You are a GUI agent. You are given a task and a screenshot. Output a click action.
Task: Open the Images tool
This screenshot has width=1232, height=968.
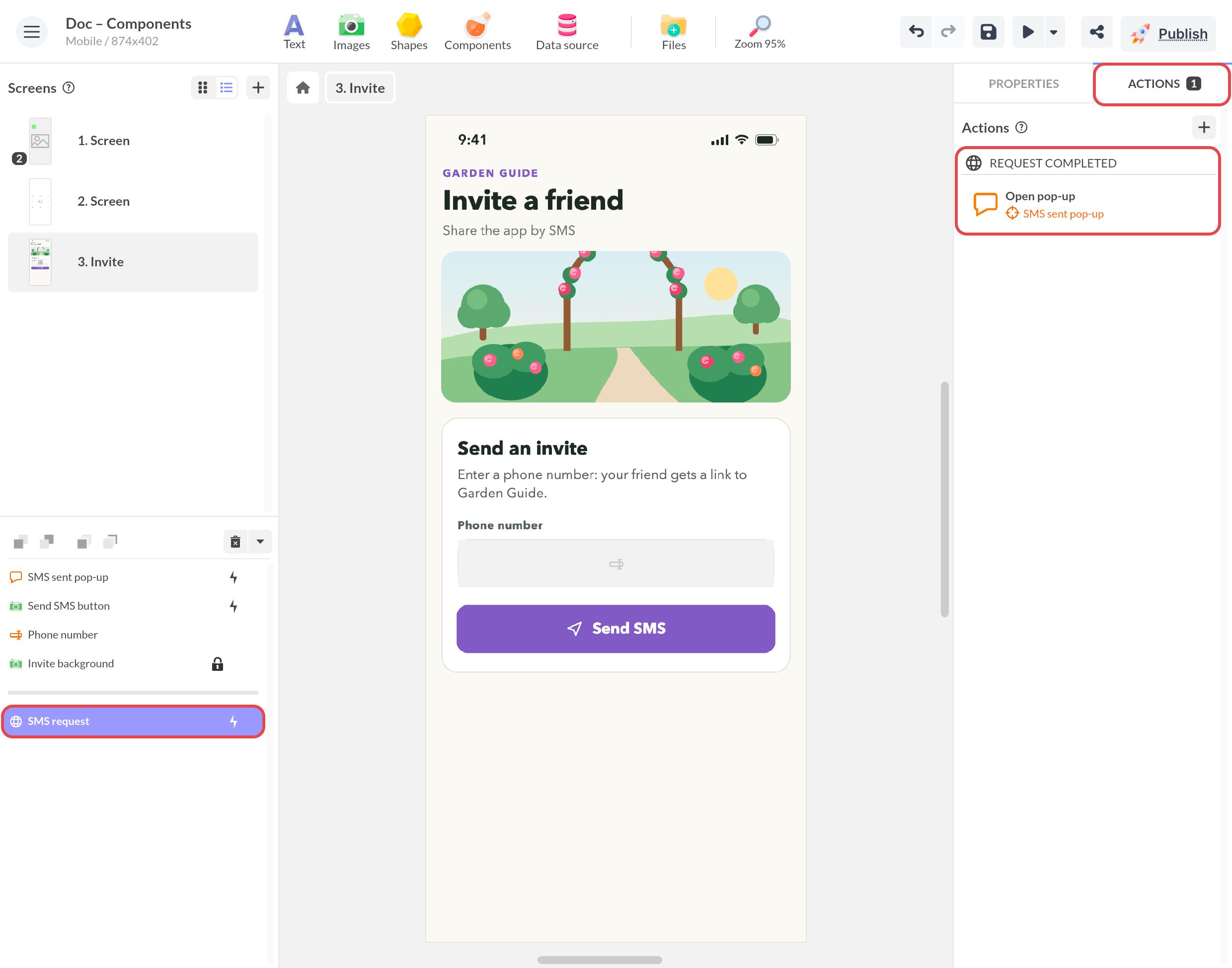click(x=351, y=32)
